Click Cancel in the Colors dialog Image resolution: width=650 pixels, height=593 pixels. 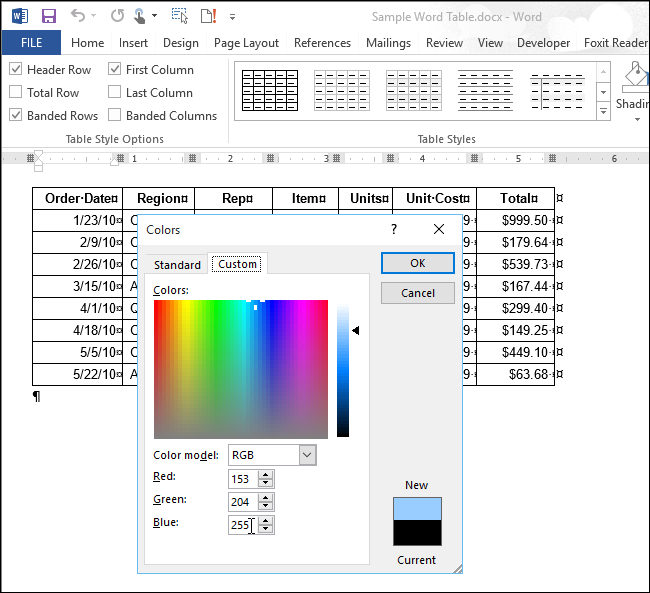coord(418,293)
